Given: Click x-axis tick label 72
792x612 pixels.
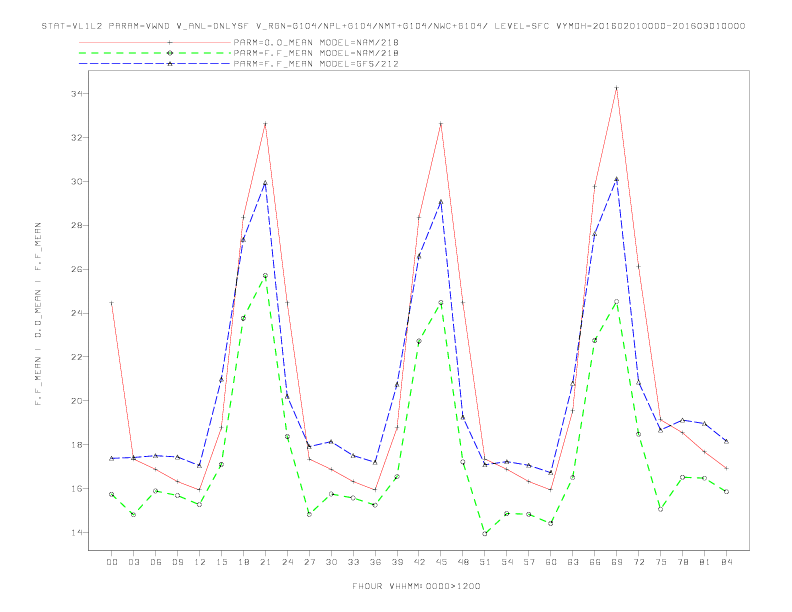Looking at the screenshot, I should (638, 562).
